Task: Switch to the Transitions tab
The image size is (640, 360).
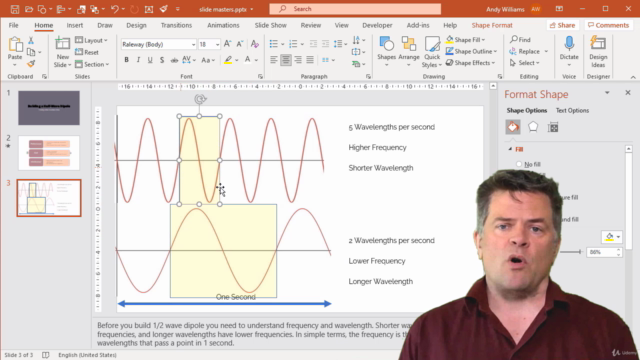Action: click(176, 25)
